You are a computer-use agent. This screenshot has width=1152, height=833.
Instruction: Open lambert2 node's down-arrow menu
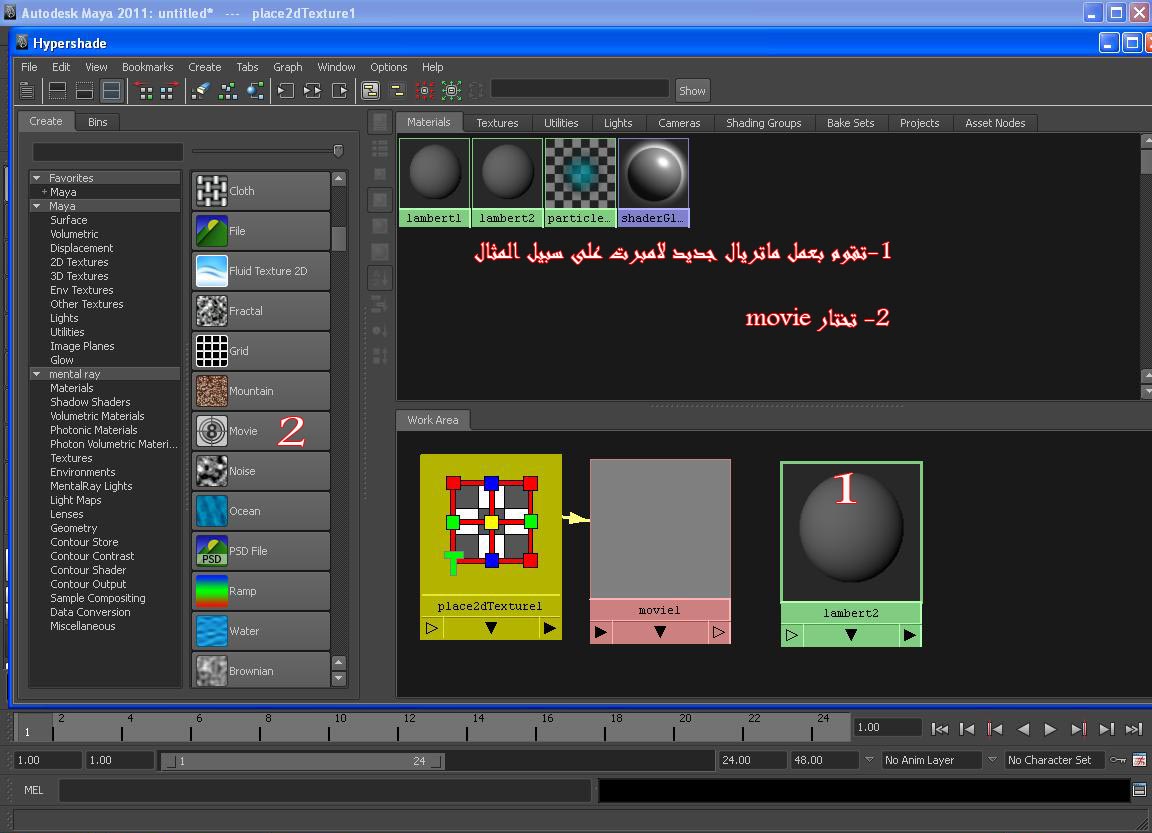pos(851,635)
